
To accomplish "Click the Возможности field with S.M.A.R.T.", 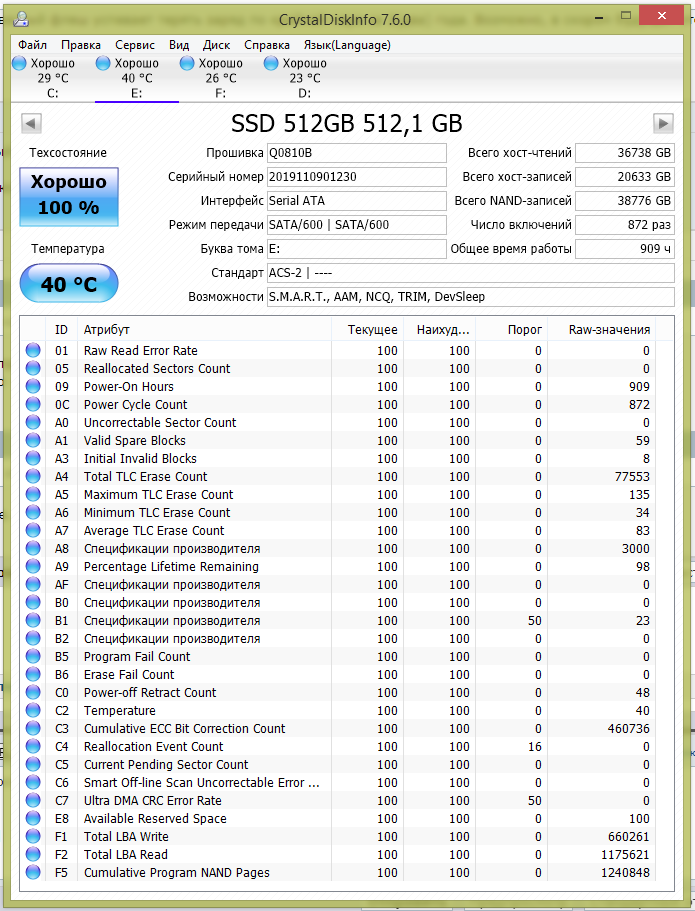I will (x=471, y=296).
